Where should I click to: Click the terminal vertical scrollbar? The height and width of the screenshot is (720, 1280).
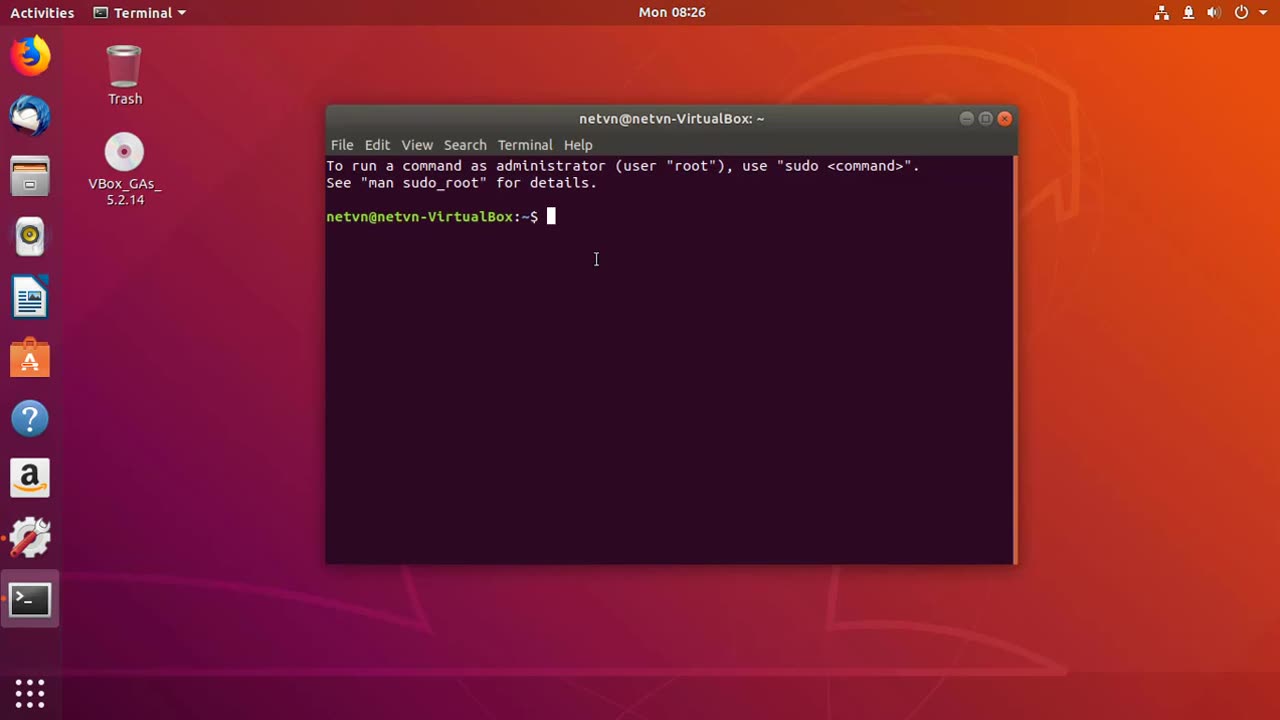(1015, 360)
